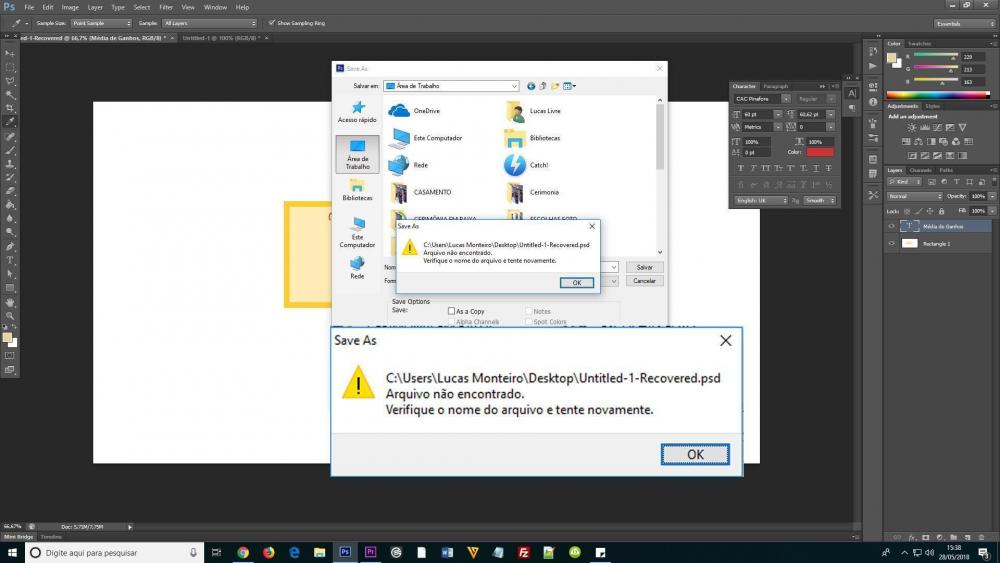Open the Filter menu
The width and height of the screenshot is (1000, 563).
(166, 7)
